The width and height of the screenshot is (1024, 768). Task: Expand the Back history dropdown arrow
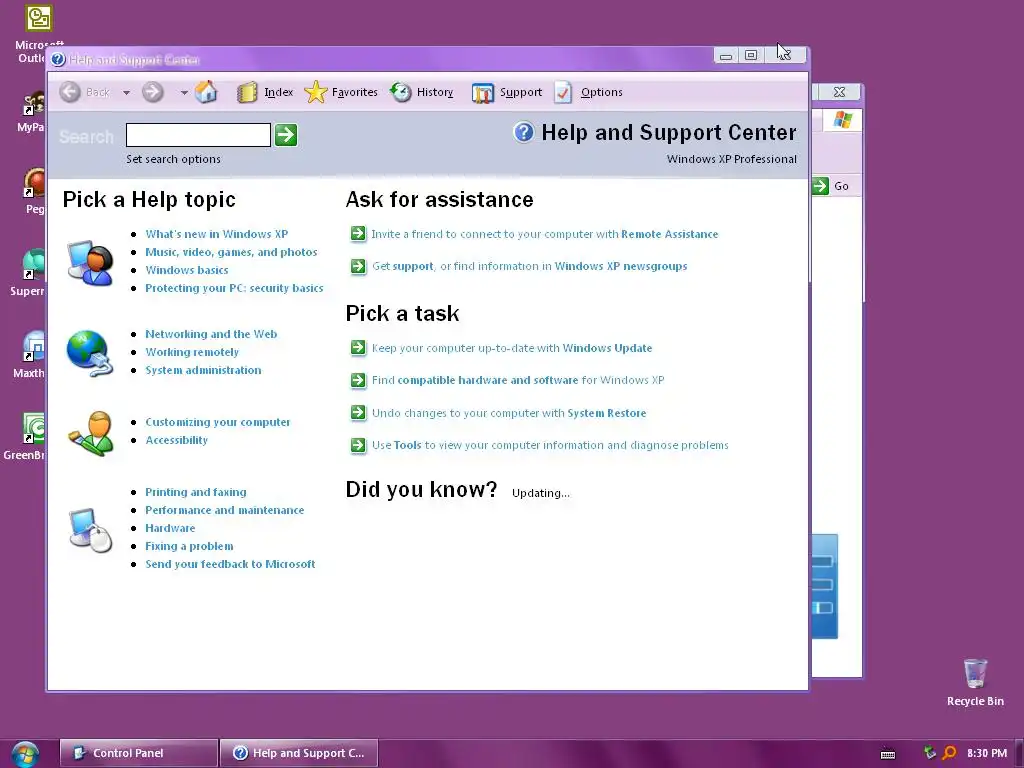pos(127,93)
